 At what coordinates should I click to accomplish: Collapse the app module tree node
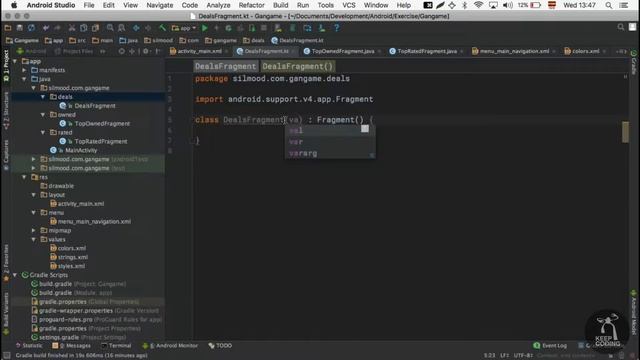click(15, 61)
